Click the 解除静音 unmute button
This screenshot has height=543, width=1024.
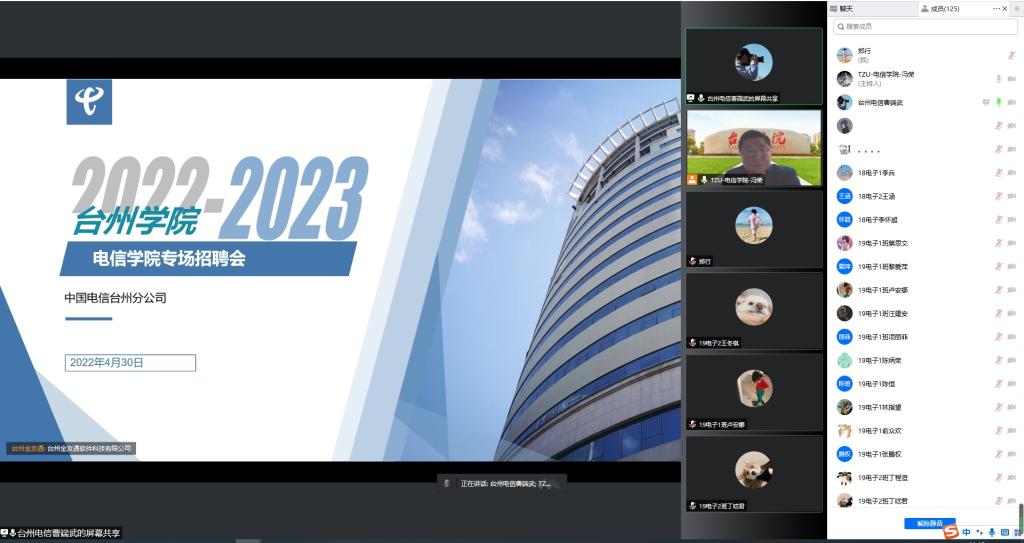(x=929, y=523)
